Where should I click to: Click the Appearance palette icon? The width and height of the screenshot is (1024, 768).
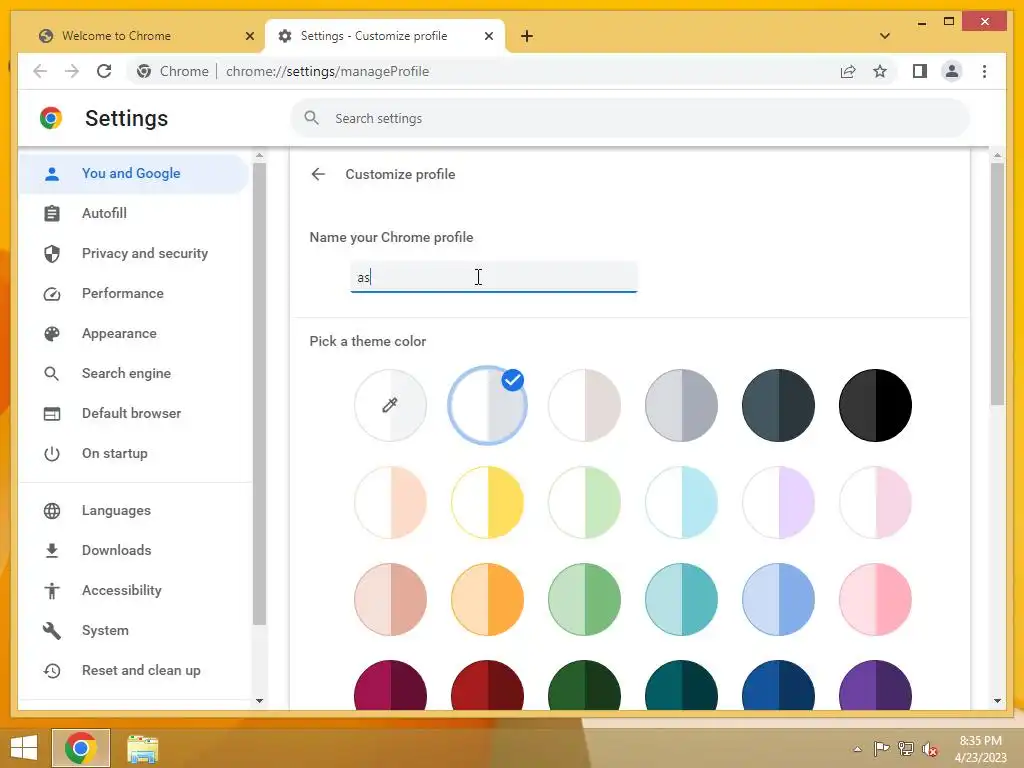(x=52, y=334)
